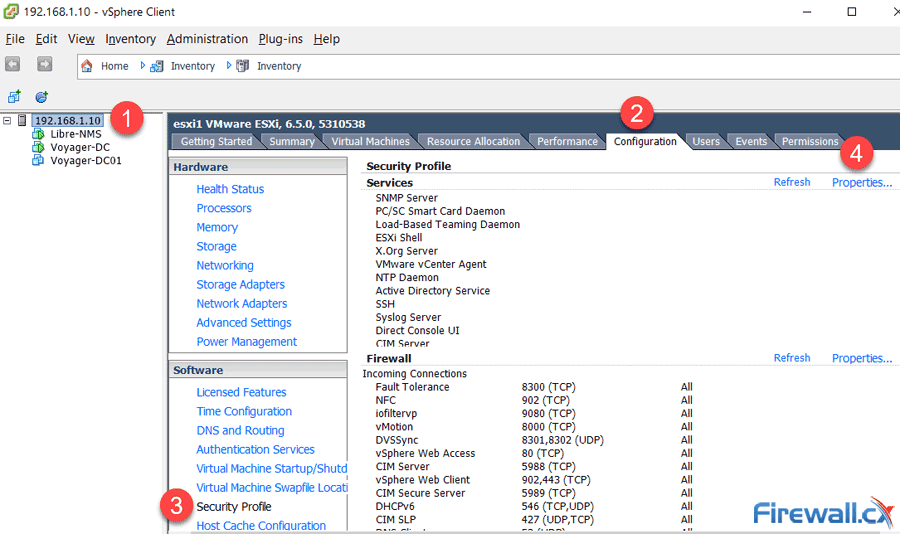Switch to the Users tab
Screen dimensions: 900x534
pyautogui.click(x=705, y=141)
